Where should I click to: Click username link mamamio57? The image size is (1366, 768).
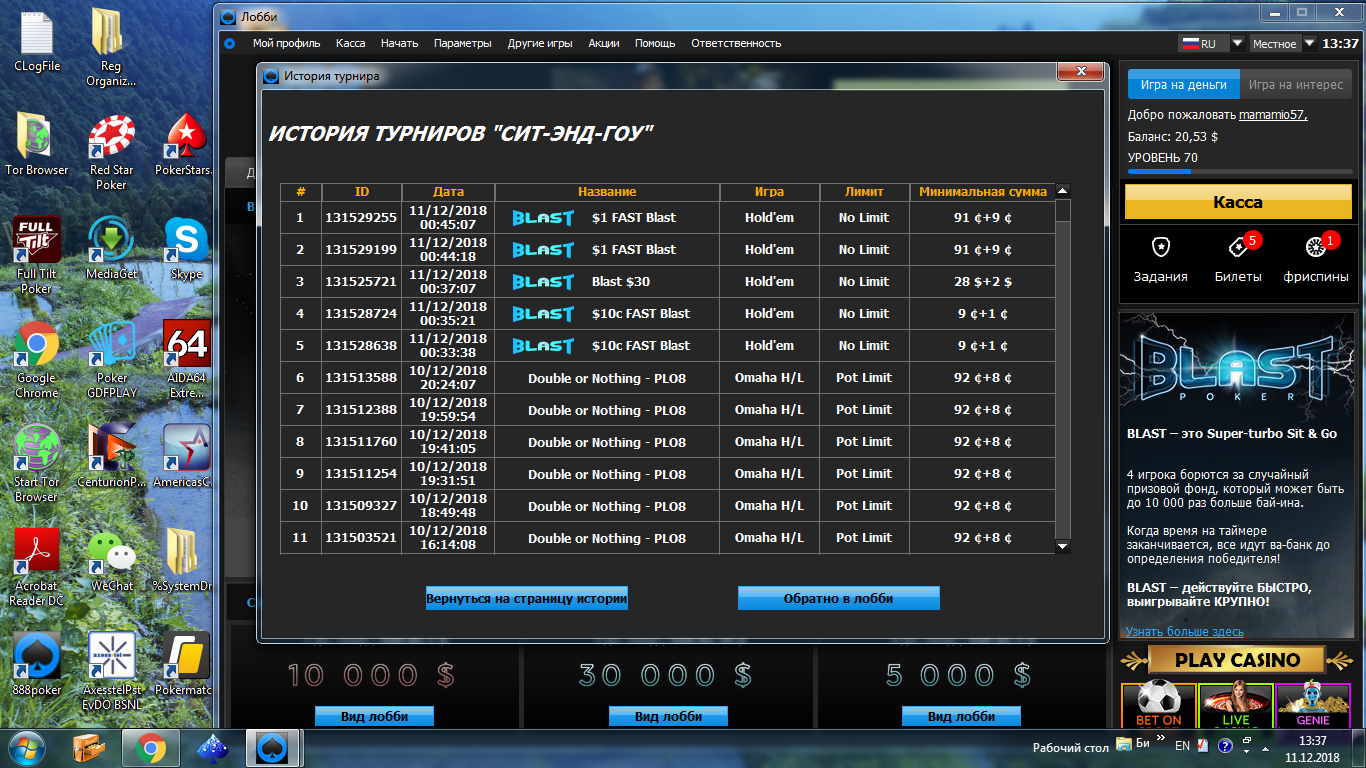(1273, 115)
